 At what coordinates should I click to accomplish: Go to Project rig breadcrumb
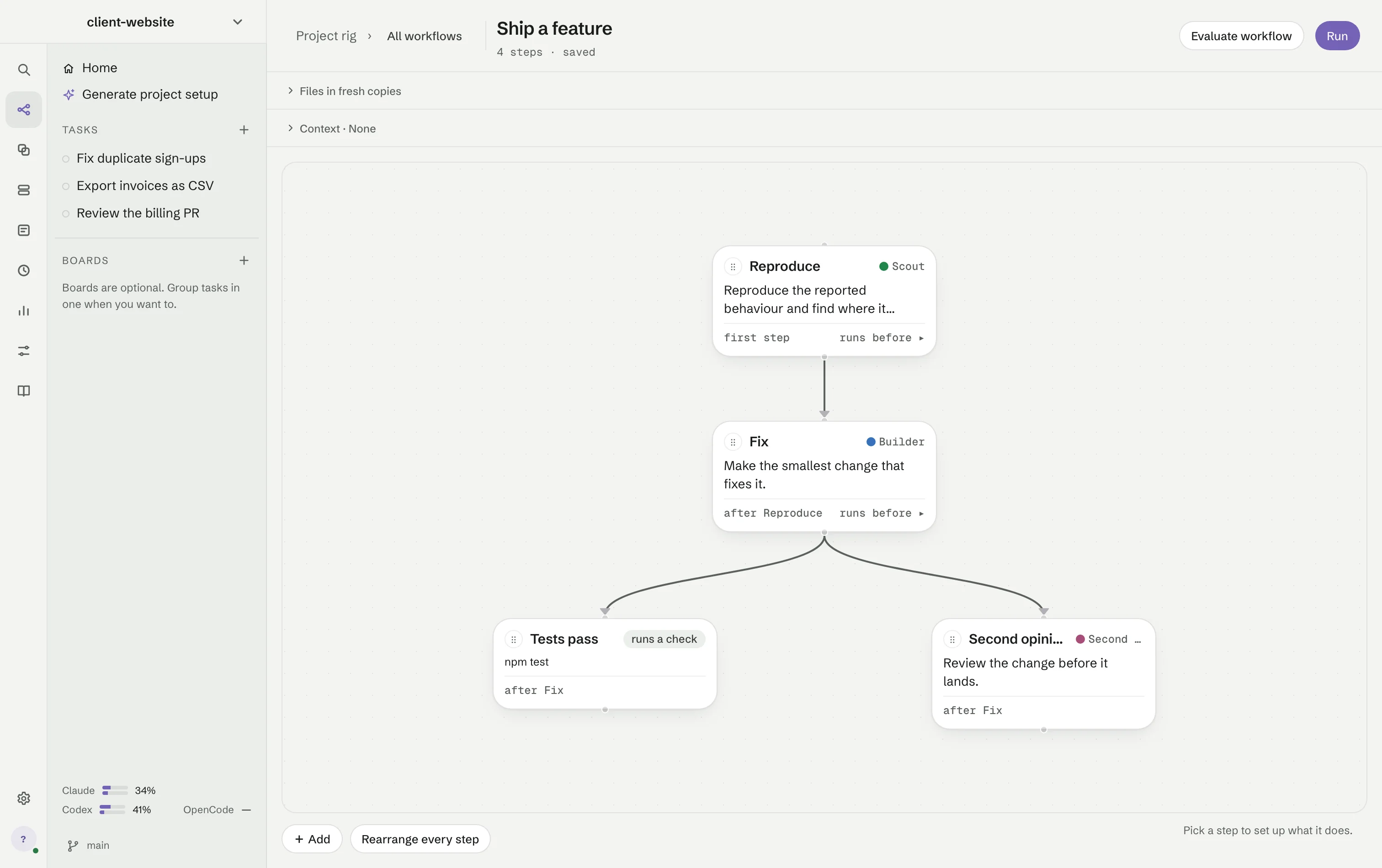[x=326, y=36]
